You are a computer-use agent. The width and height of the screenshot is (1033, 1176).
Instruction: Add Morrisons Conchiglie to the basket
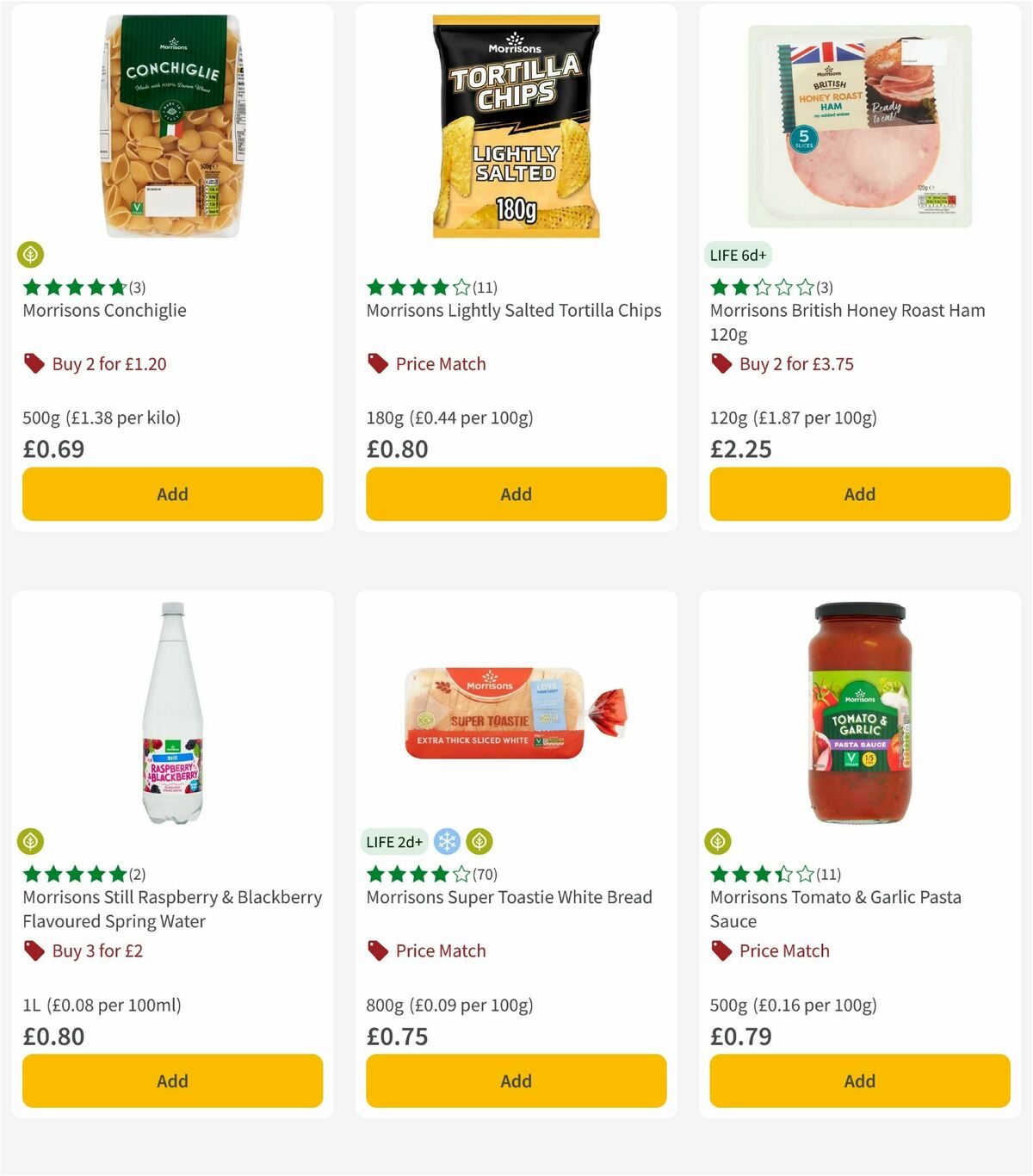172,494
